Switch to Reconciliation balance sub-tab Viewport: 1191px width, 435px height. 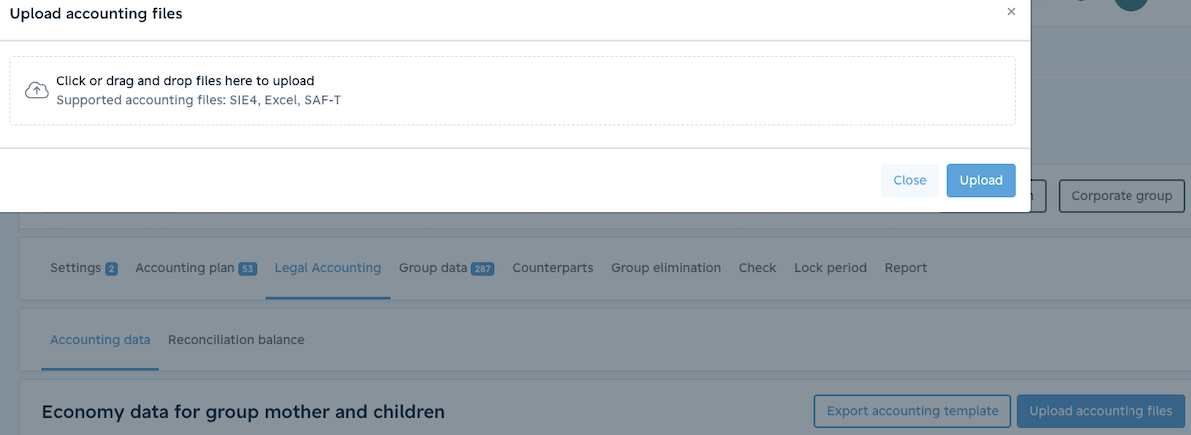pos(236,340)
